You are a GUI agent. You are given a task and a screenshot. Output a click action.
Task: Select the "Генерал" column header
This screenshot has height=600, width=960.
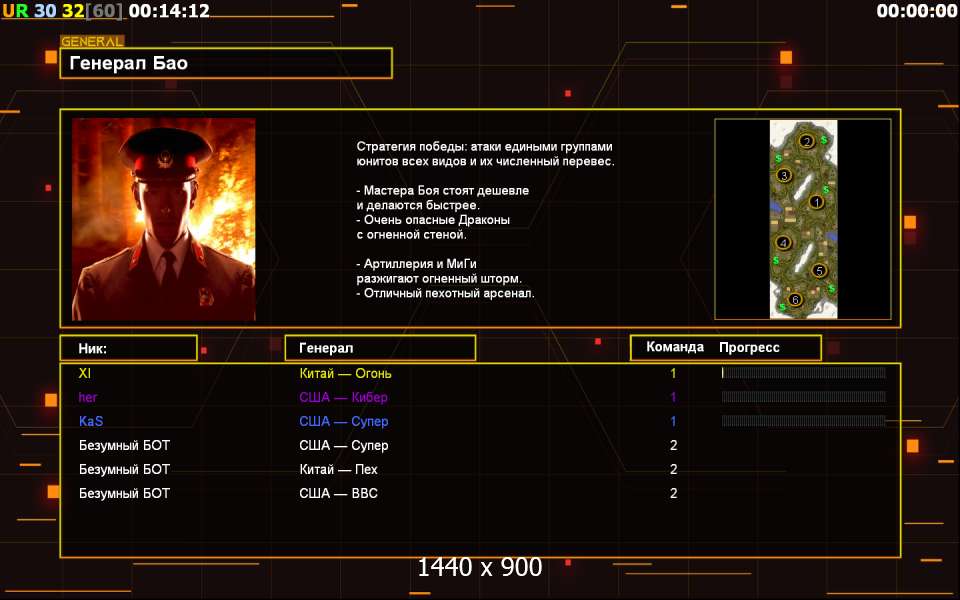pyautogui.click(x=380, y=348)
